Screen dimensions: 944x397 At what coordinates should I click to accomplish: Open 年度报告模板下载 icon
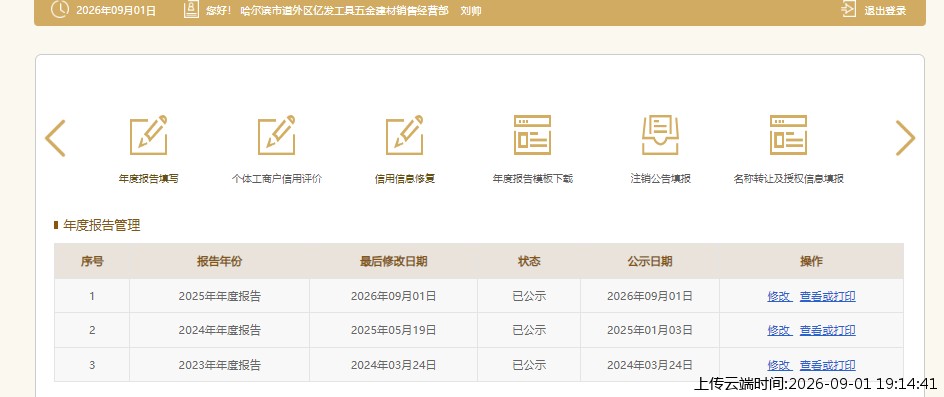[532, 135]
